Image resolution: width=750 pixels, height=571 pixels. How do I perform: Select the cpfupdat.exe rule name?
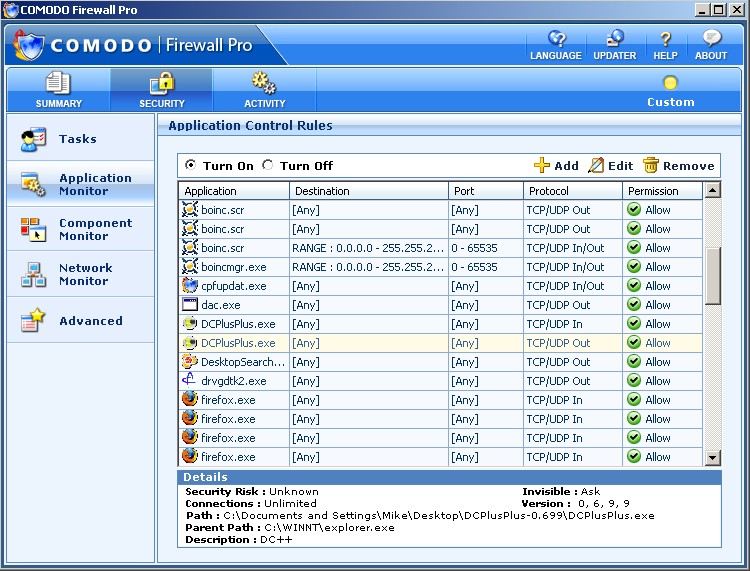tap(233, 286)
